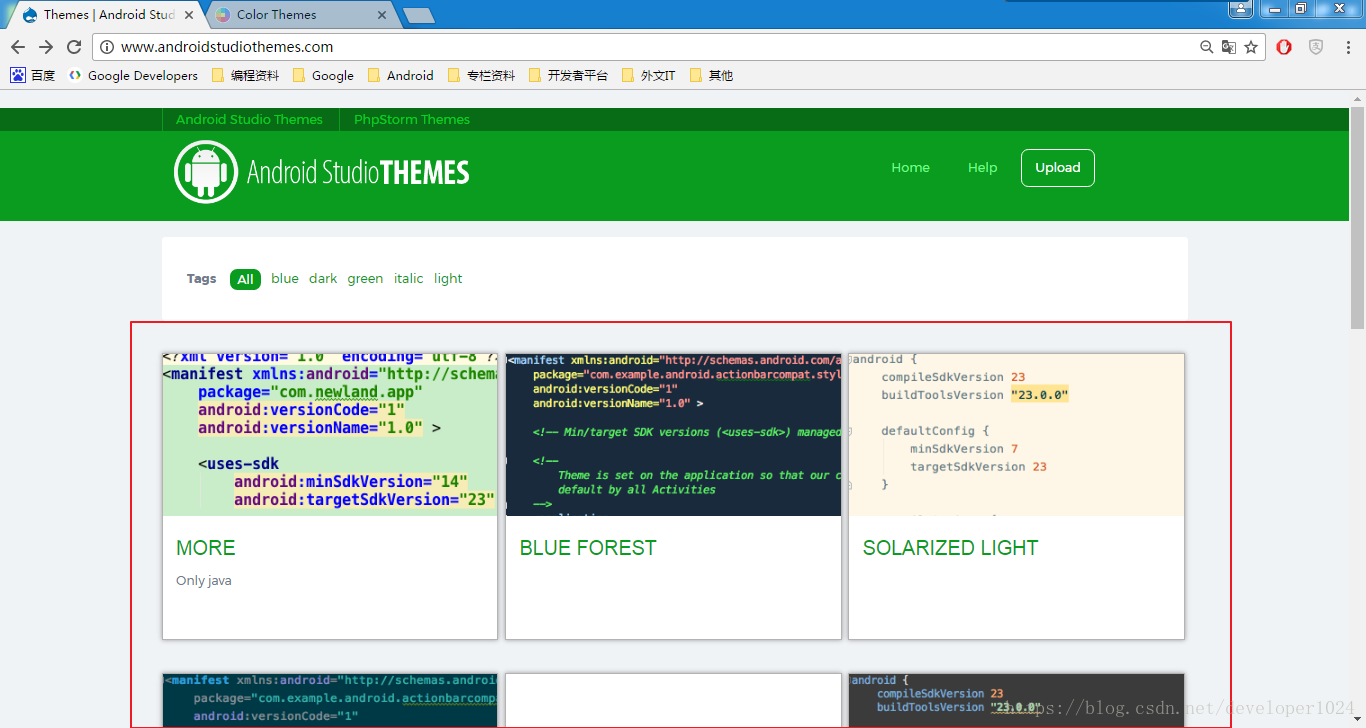This screenshot has height=728, width=1366.
Task: Filter themes by light tag
Action: (x=448, y=279)
